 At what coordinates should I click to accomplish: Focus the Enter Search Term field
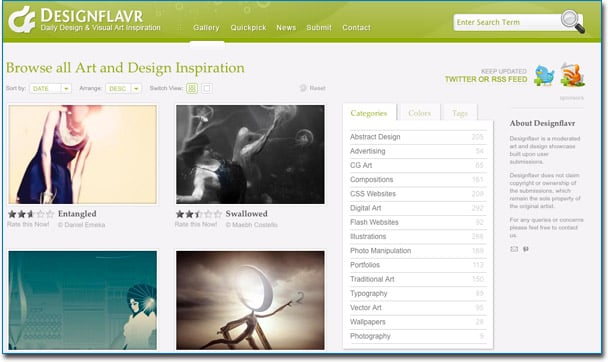click(507, 22)
